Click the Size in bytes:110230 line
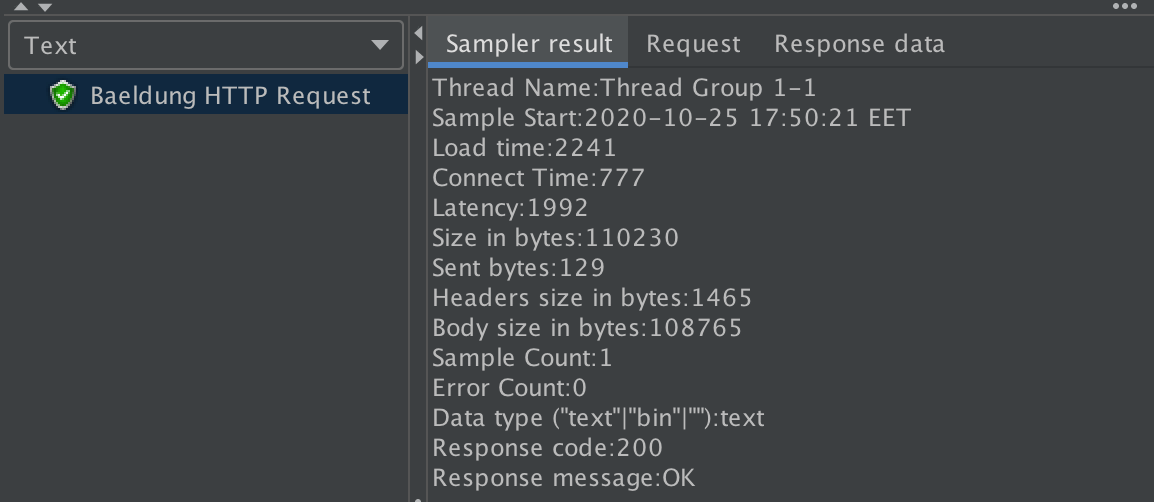Screen dimensions: 1154x502 [555, 238]
